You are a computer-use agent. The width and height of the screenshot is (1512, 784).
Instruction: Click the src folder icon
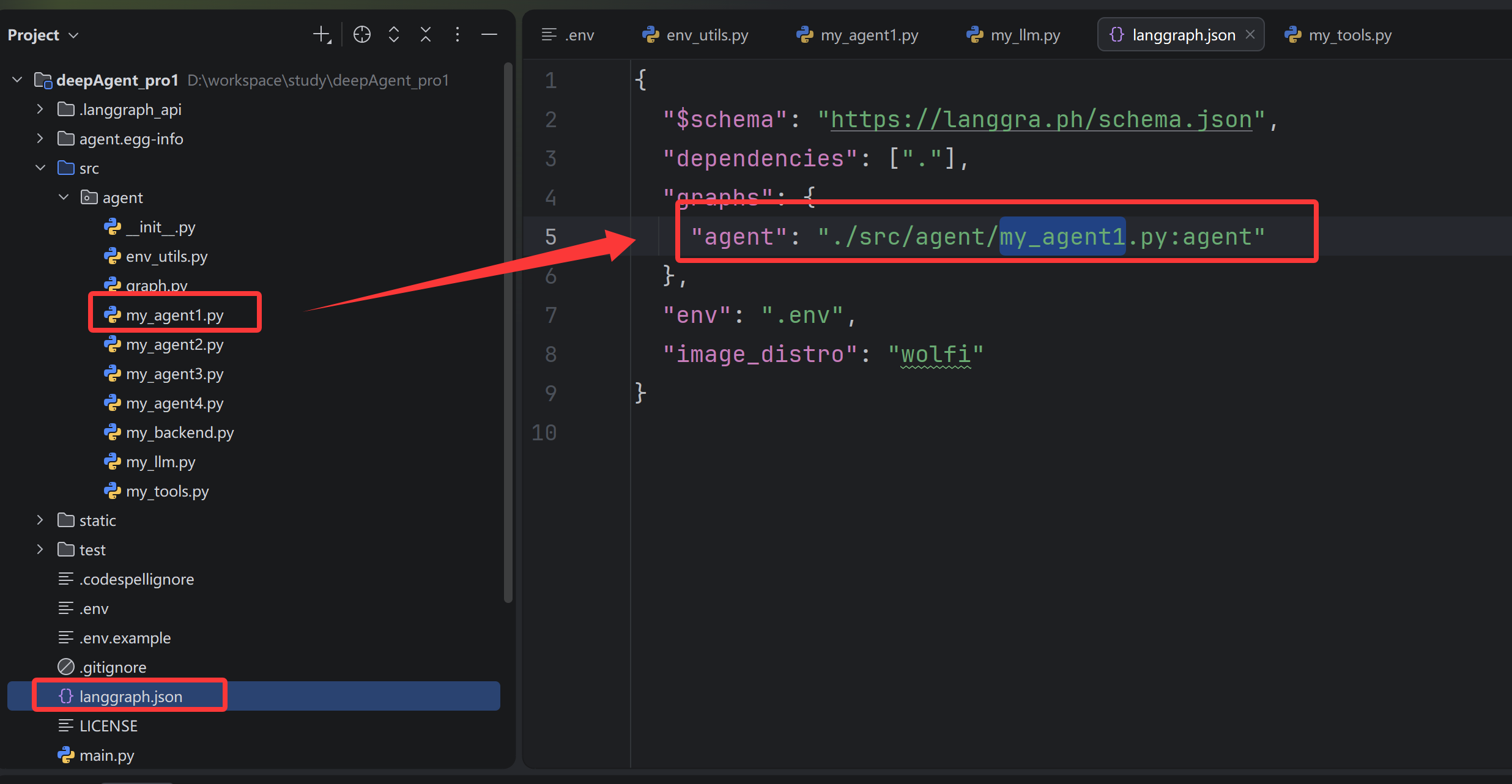(x=65, y=168)
